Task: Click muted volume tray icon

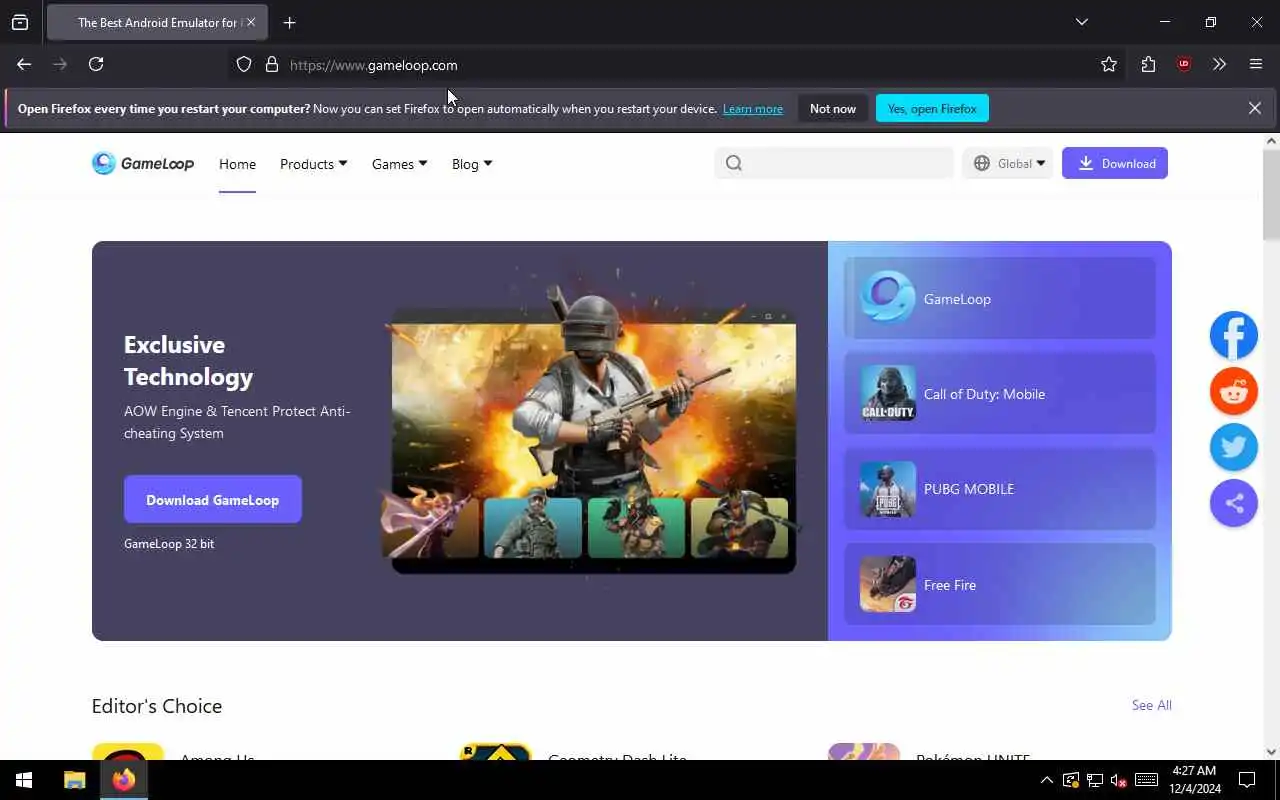Action: 1119,780
